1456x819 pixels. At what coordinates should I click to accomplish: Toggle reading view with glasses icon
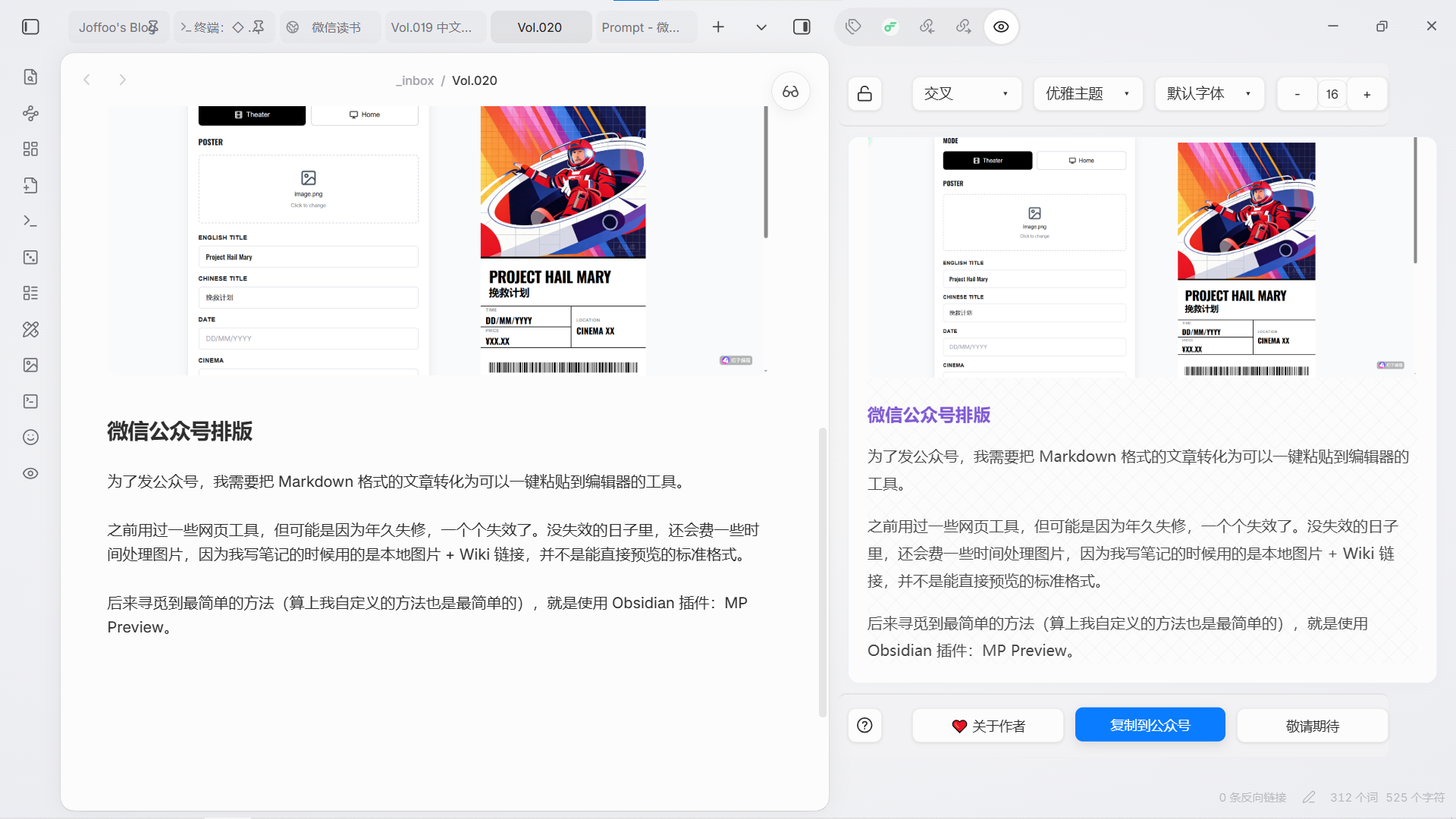tap(790, 92)
